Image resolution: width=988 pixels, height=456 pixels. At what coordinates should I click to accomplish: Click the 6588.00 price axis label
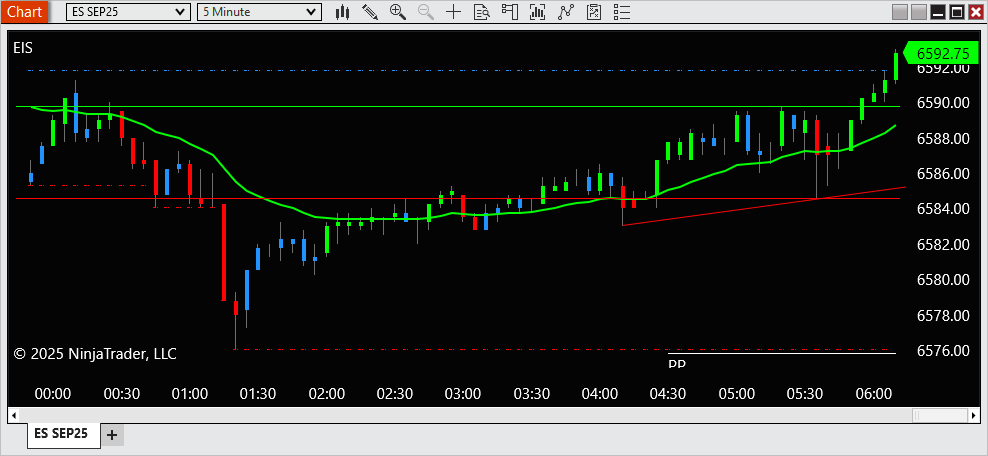tap(943, 138)
